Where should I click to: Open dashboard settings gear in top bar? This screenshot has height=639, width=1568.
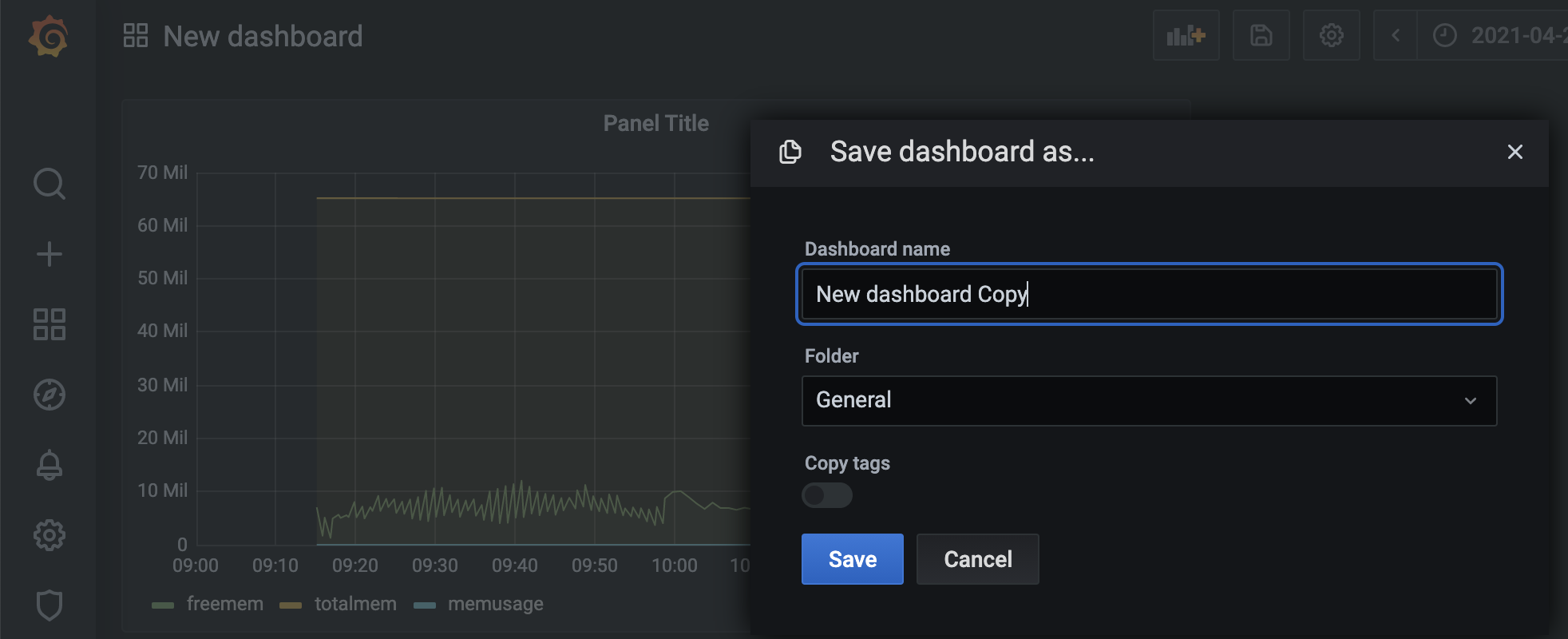coord(1331,35)
